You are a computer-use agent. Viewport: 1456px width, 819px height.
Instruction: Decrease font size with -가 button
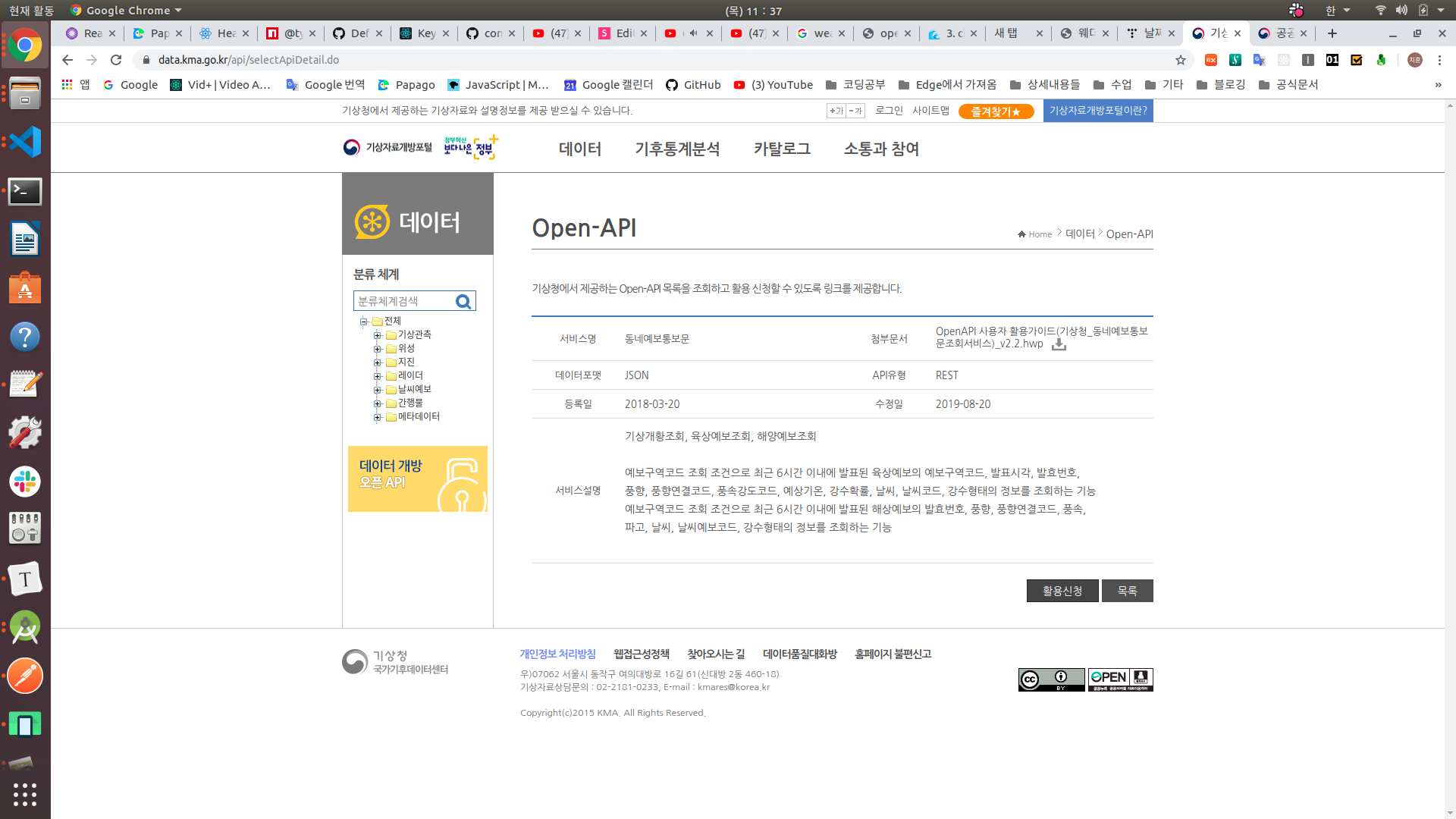[x=855, y=111]
